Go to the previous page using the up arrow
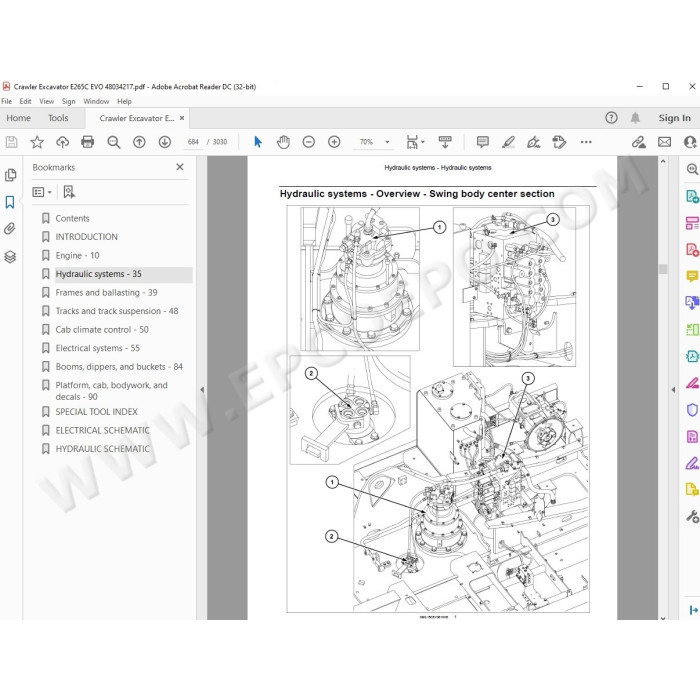 139,142
